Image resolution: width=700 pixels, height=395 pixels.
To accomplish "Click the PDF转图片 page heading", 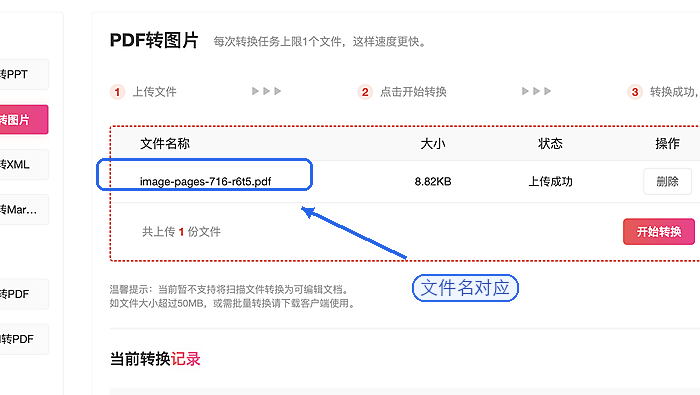I will coord(154,41).
